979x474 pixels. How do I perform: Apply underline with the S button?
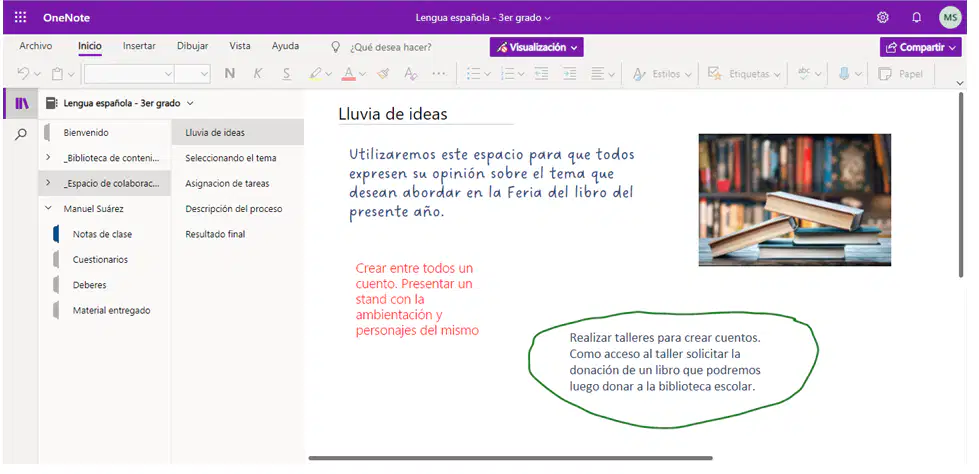287,74
